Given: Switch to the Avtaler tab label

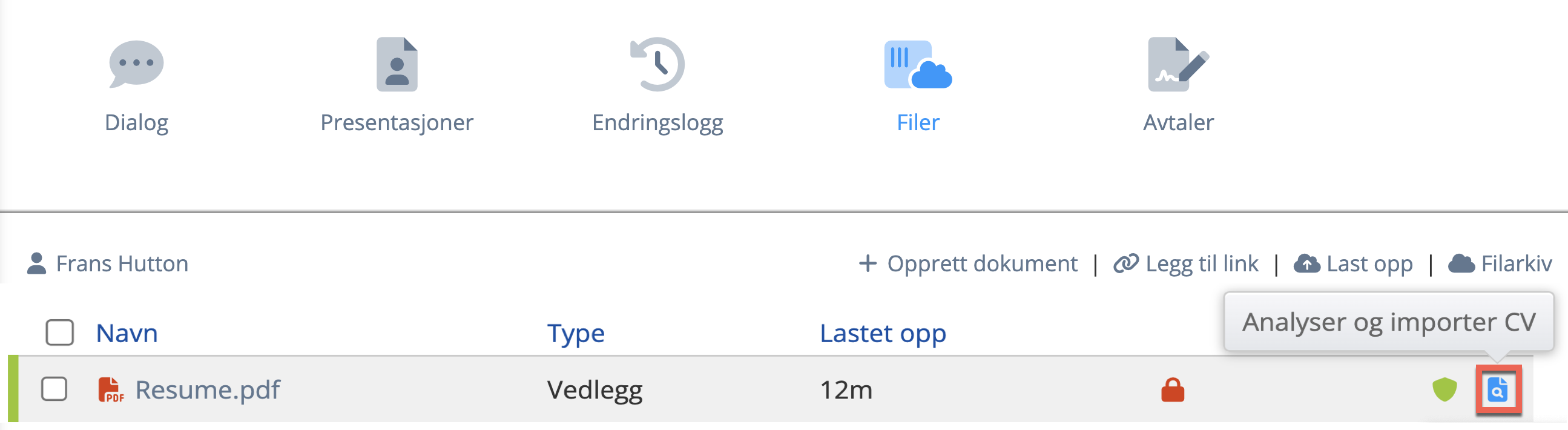Looking at the screenshot, I should 1178,122.
